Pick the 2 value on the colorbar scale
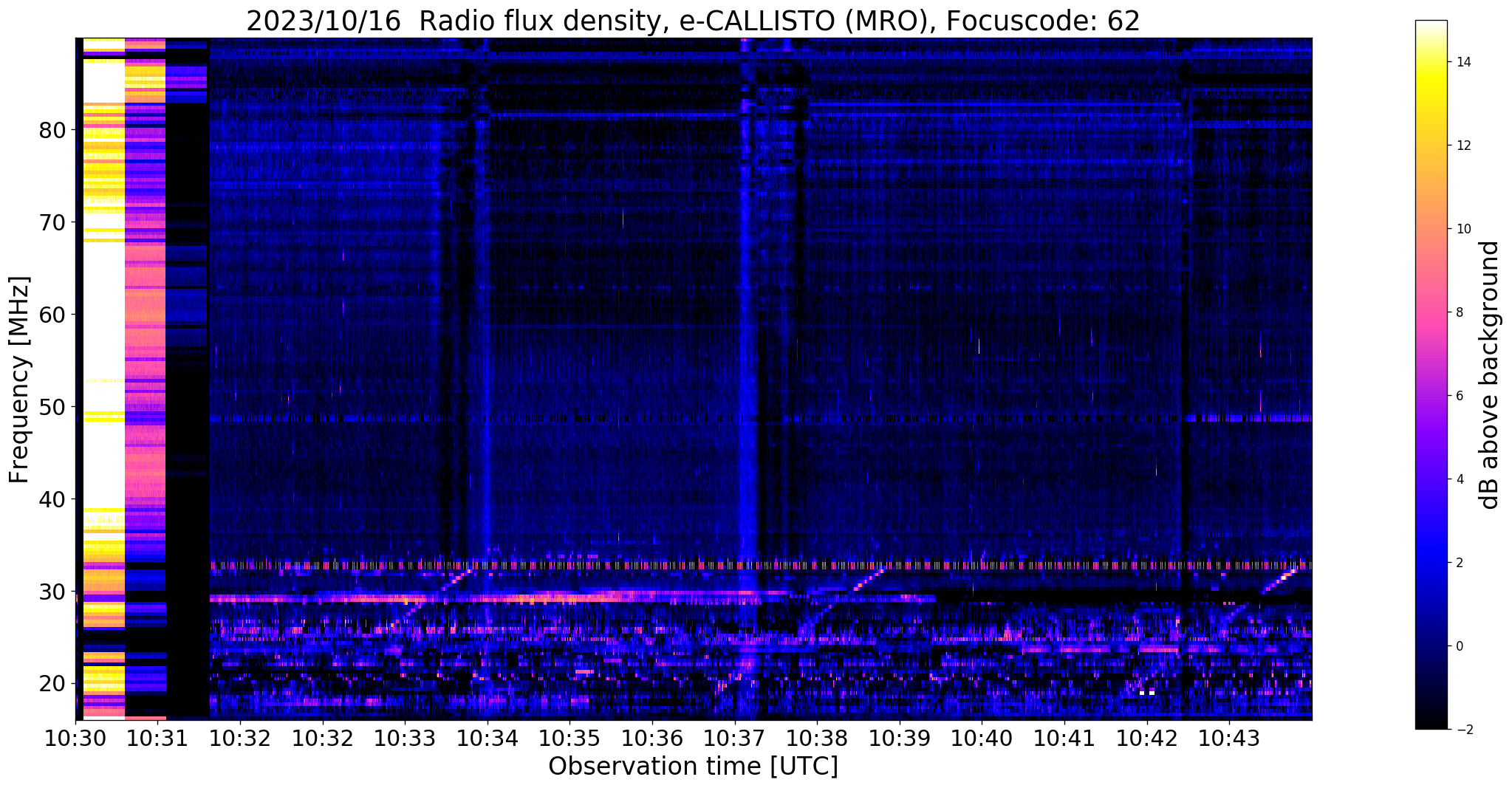This screenshot has width=1512, height=788. tap(1459, 563)
